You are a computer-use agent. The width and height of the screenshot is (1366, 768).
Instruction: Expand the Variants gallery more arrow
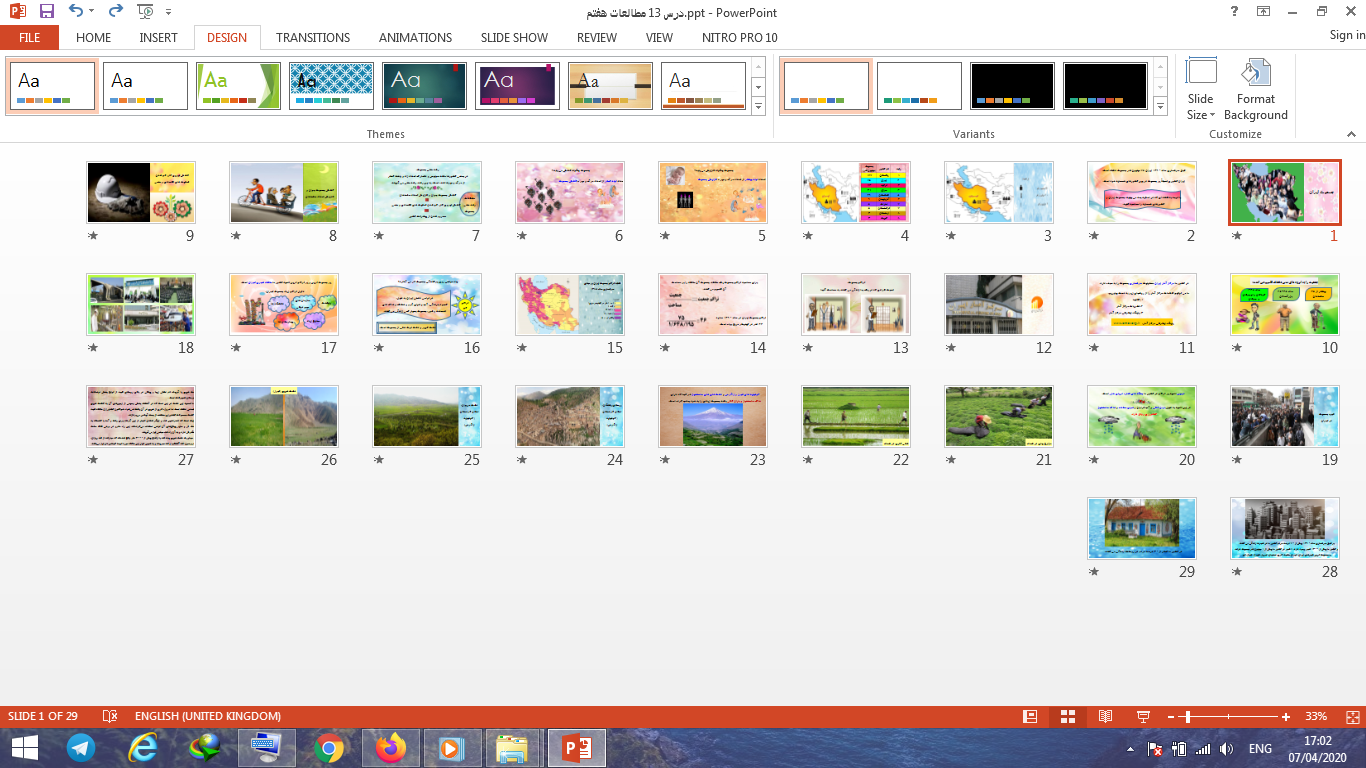(1160, 106)
